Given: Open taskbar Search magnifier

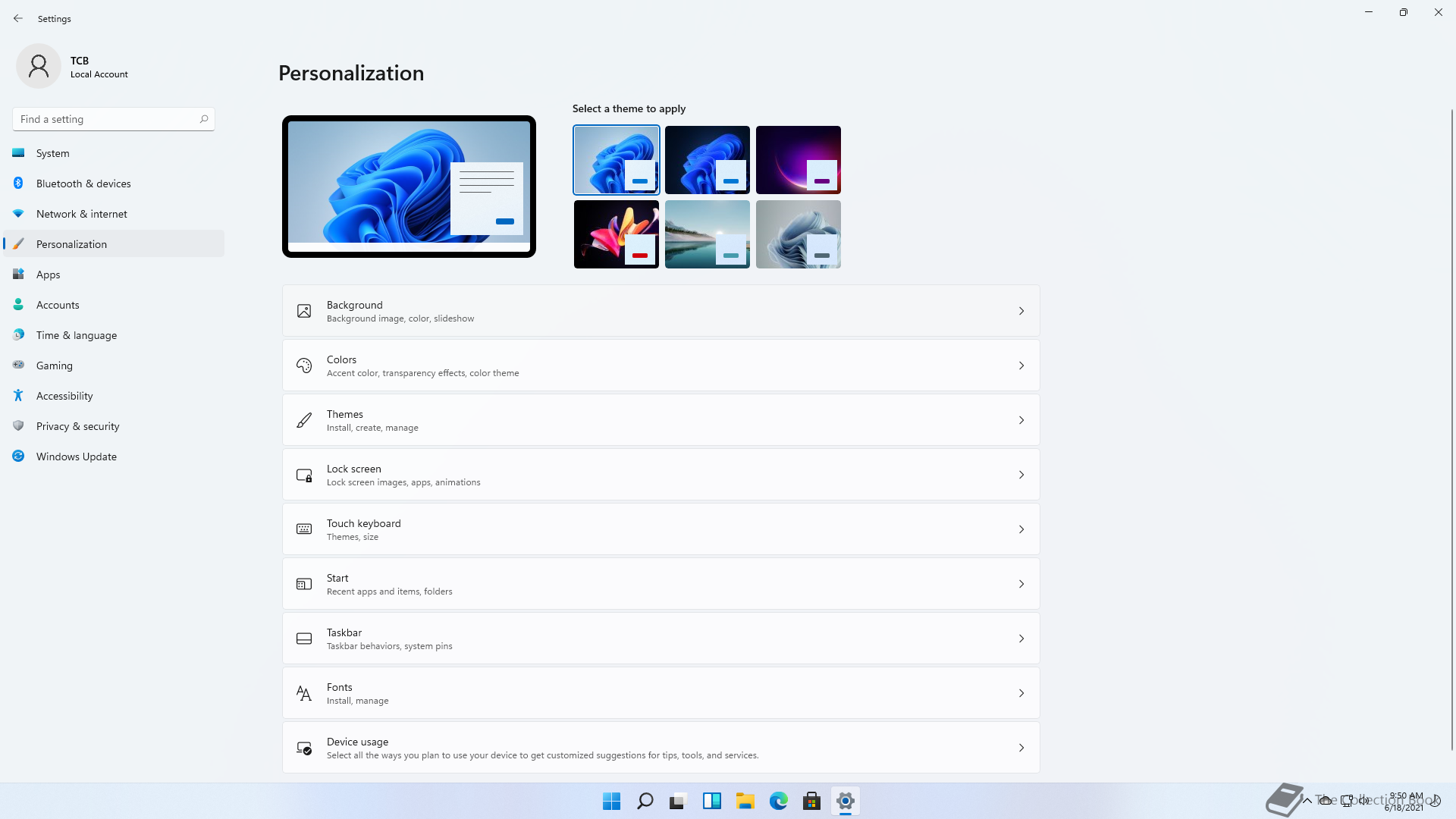Looking at the screenshot, I should [x=645, y=801].
